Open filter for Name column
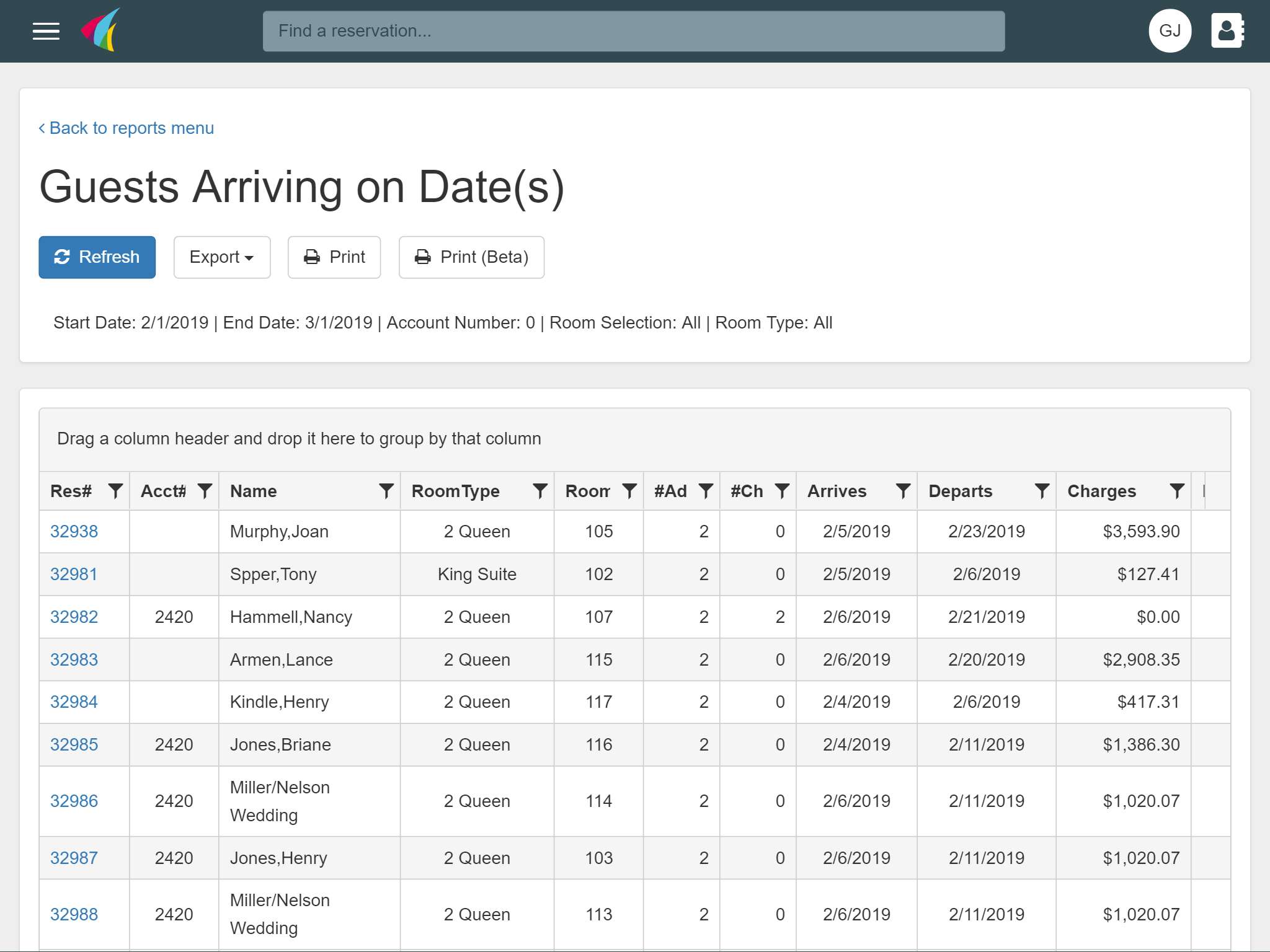1270x952 pixels. click(386, 491)
